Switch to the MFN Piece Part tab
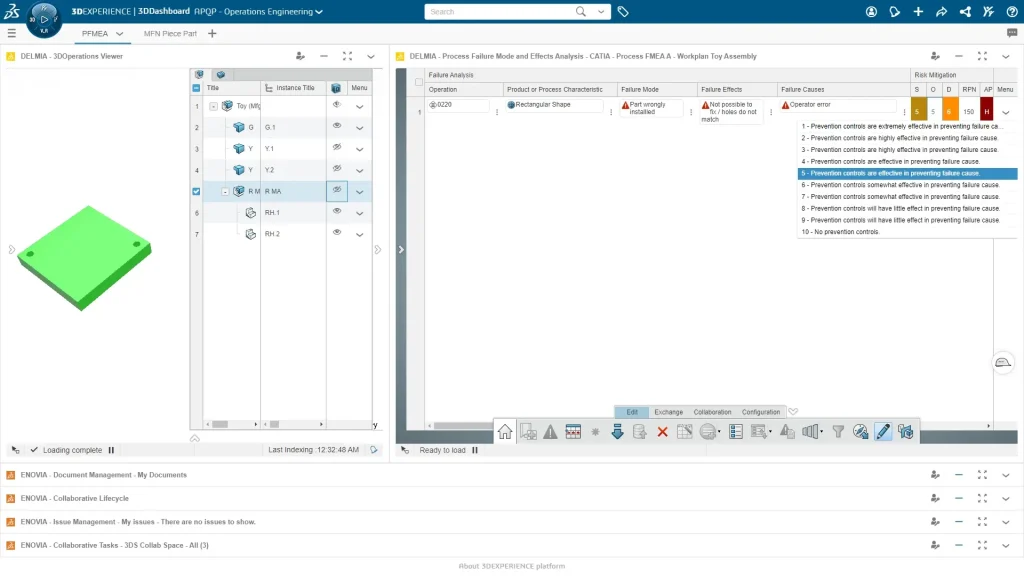 coord(170,34)
